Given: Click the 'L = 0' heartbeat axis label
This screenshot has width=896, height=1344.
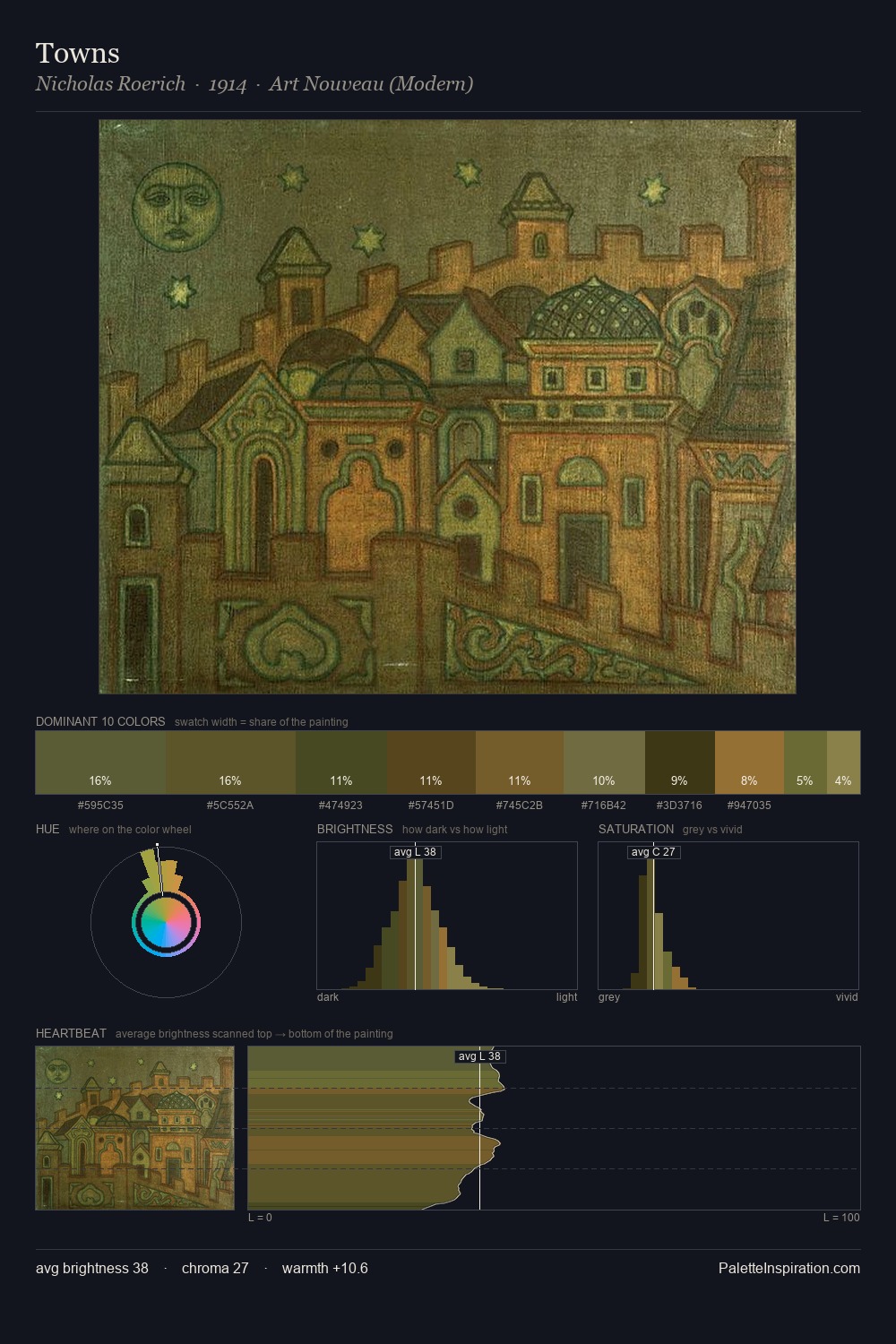Looking at the screenshot, I should click(x=260, y=1218).
